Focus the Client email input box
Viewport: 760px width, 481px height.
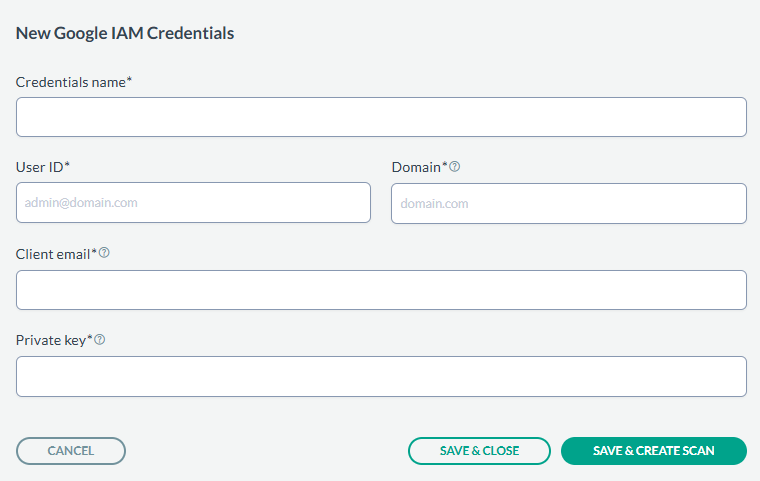(x=381, y=290)
